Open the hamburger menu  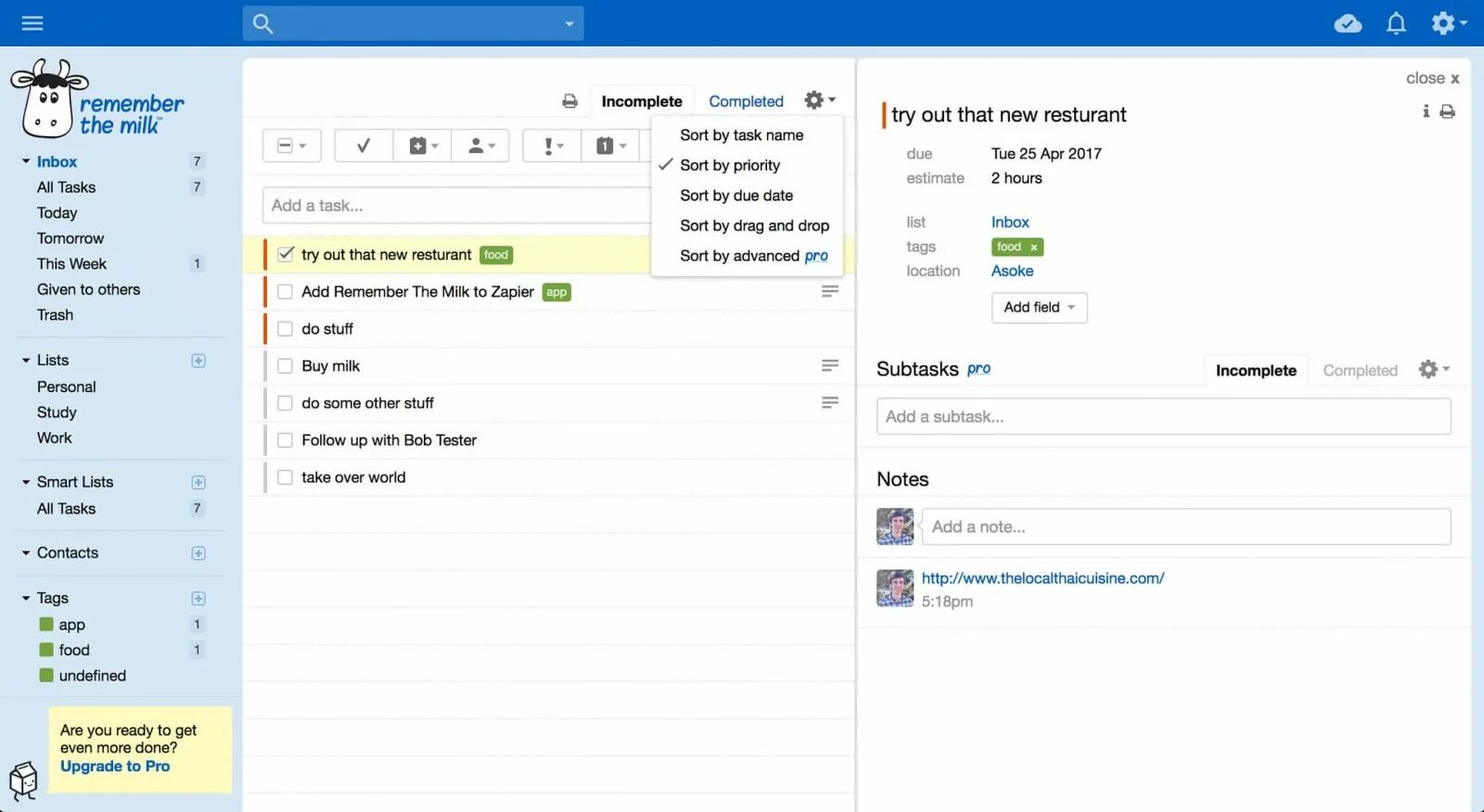tap(32, 23)
